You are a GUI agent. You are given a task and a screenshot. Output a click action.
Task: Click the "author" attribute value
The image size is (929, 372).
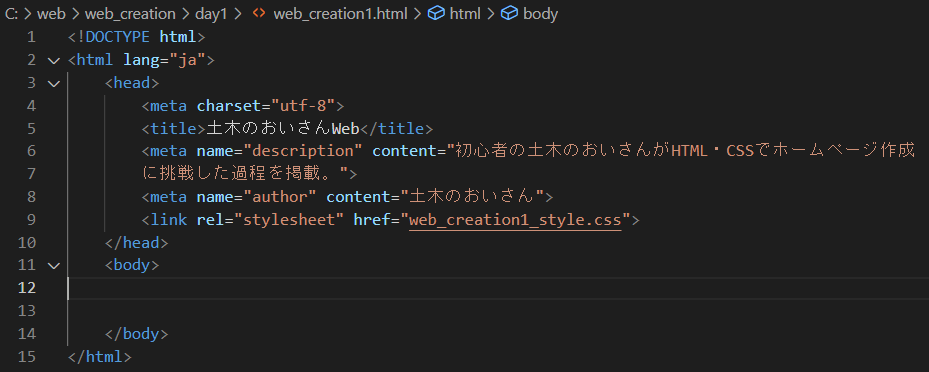(x=280, y=197)
